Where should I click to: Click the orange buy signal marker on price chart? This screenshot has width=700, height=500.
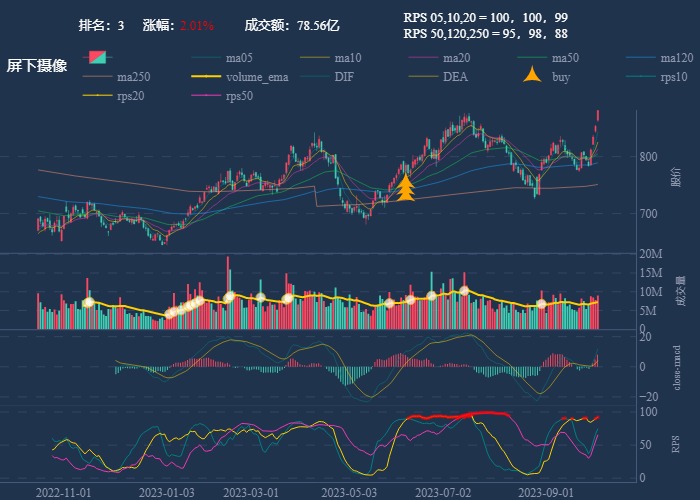[x=405, y=188]
